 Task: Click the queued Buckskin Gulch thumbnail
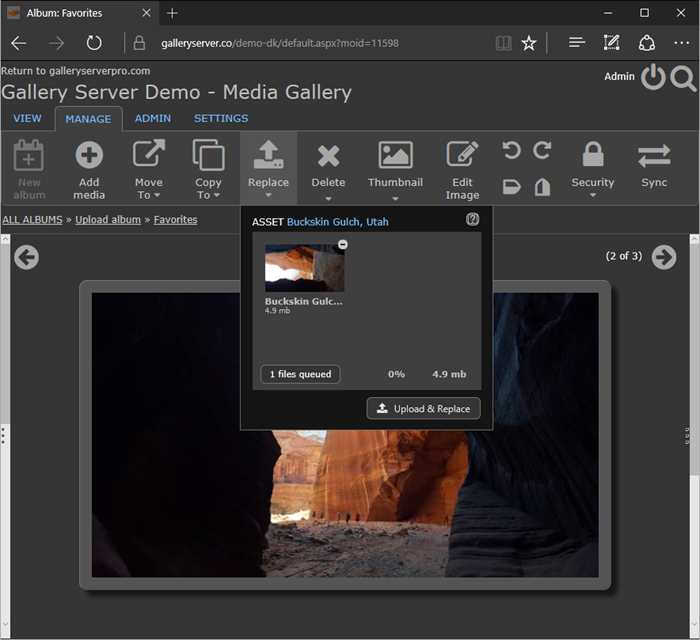coord(304,268)
